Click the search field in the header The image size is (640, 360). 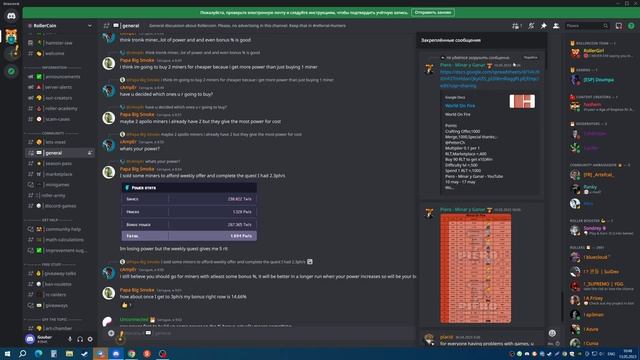587,26
